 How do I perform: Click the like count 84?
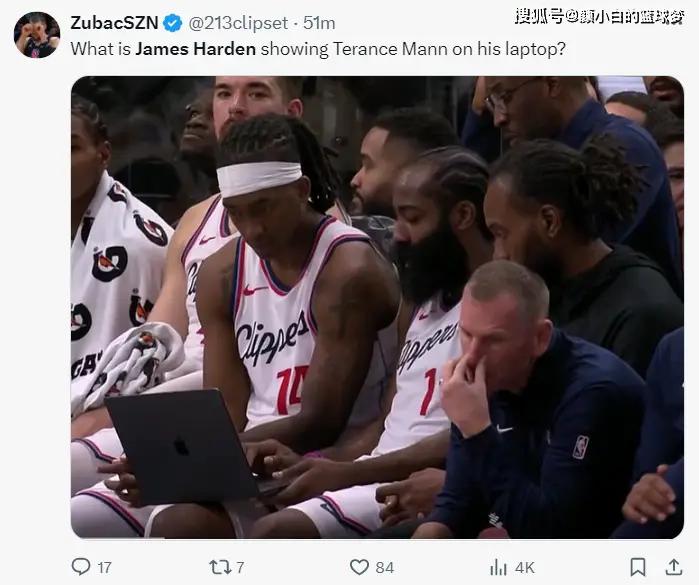(x=384, y=568)
